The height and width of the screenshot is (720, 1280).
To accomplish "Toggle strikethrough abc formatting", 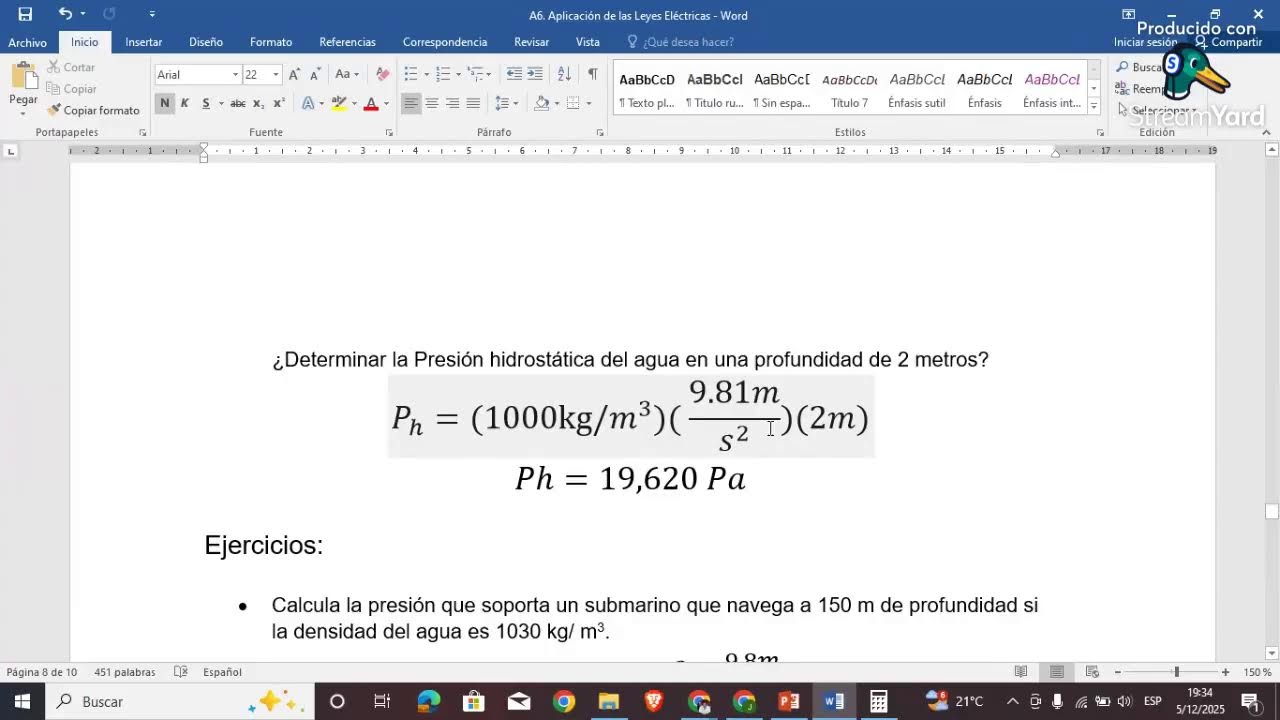I will click(x=238, y=103).
